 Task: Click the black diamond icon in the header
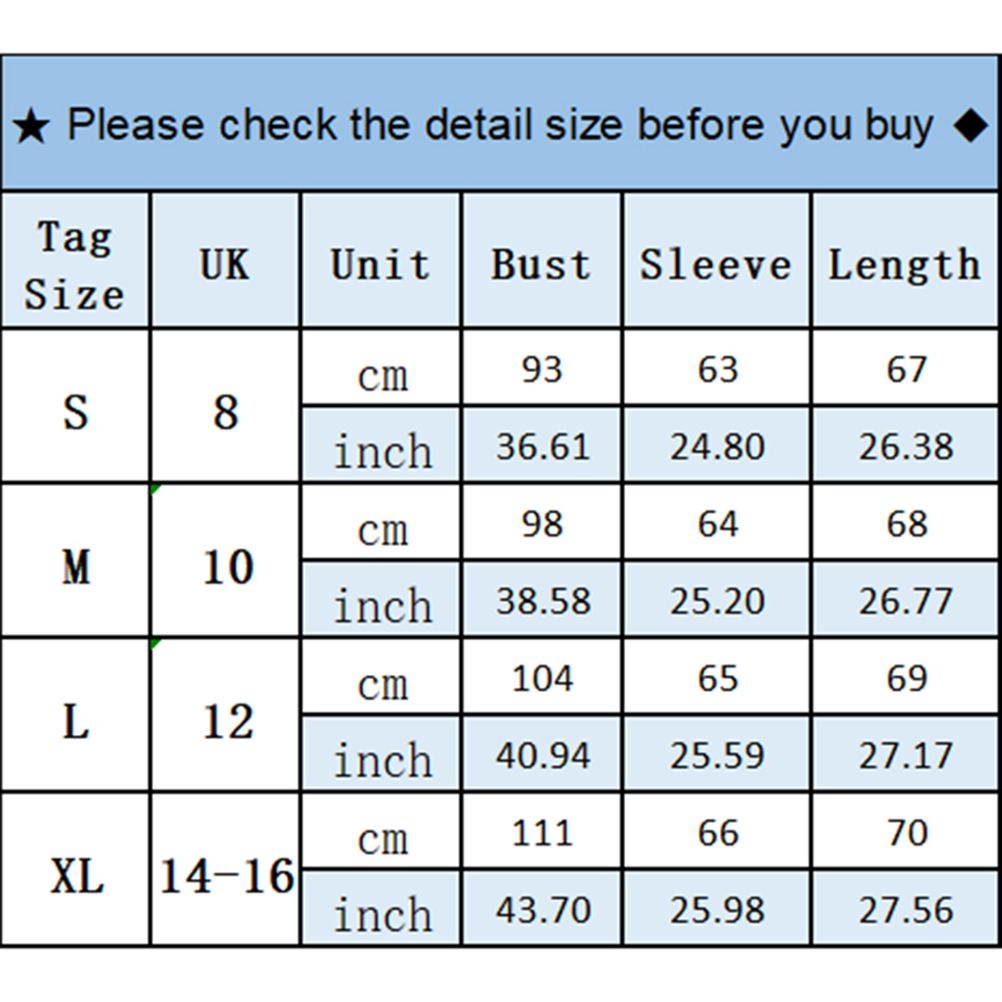tap(969, 126)
